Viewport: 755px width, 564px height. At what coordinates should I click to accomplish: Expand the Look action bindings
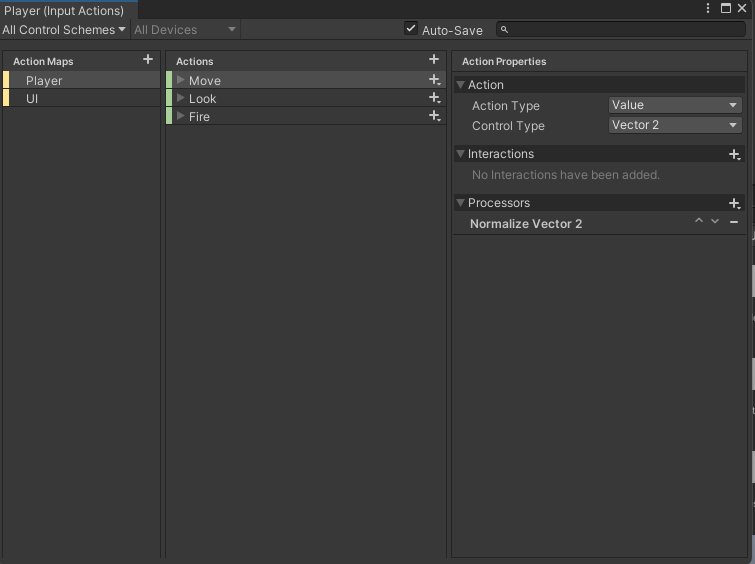[x=181, y=98]
